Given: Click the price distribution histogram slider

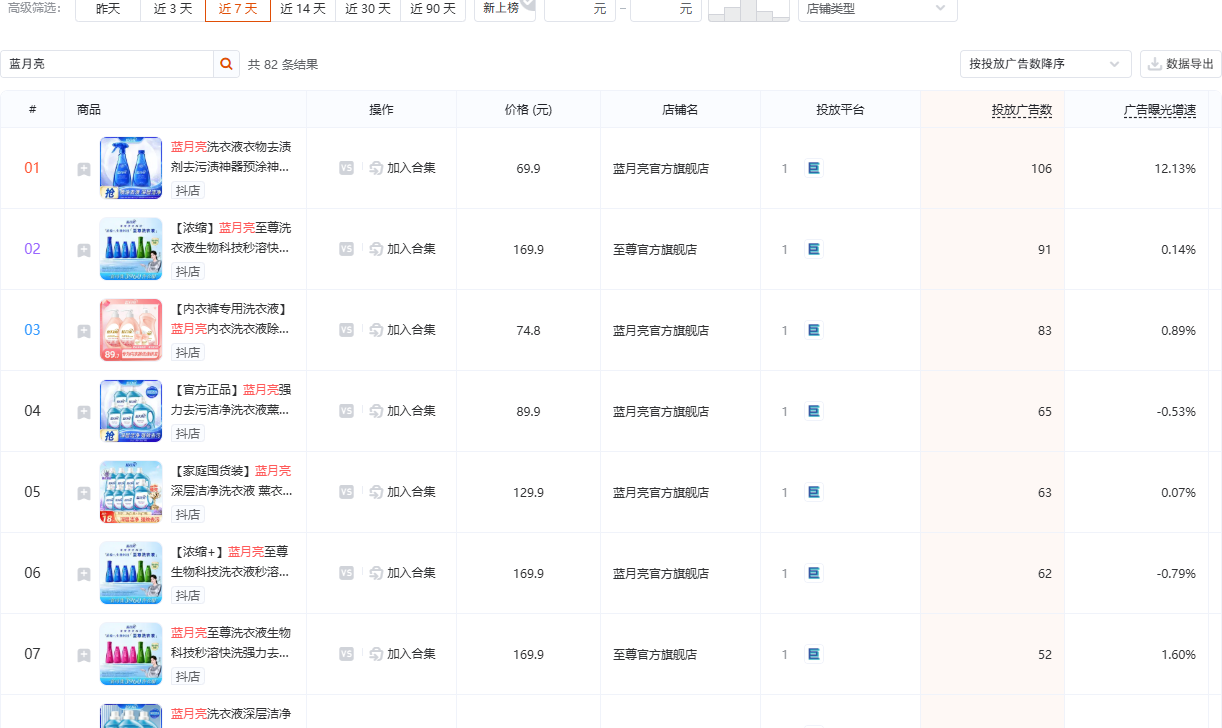Looking at the screenshot, I should 748,10.
